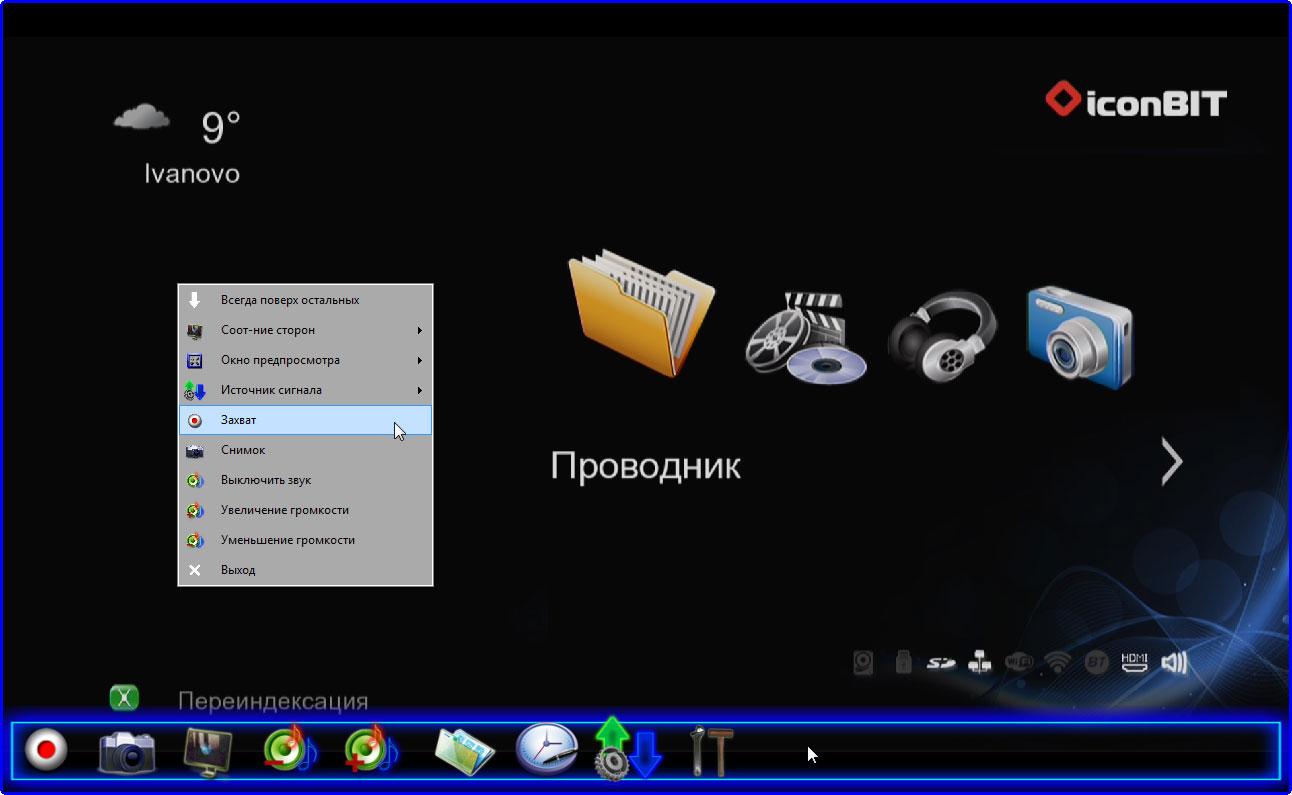Image resolution: width=1292 pixels, height=795 pixels.
Task: Click the right chevron arrow to scroll menu
Action: pos(1172,462)
